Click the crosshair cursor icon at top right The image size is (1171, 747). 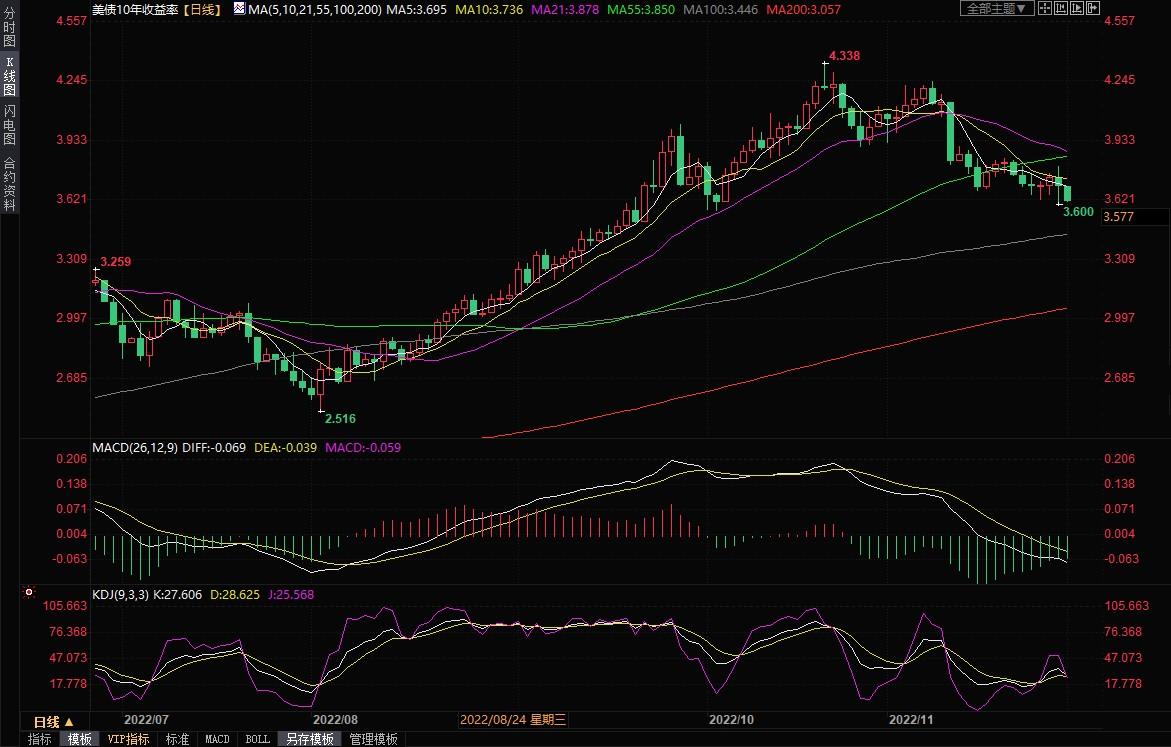click(x=1045, y=8)
